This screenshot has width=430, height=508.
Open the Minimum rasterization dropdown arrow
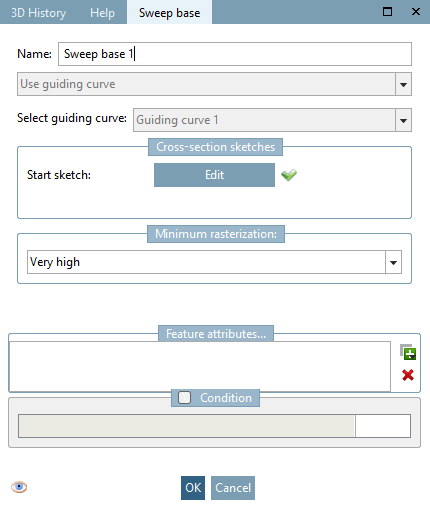tap(393, 262)
